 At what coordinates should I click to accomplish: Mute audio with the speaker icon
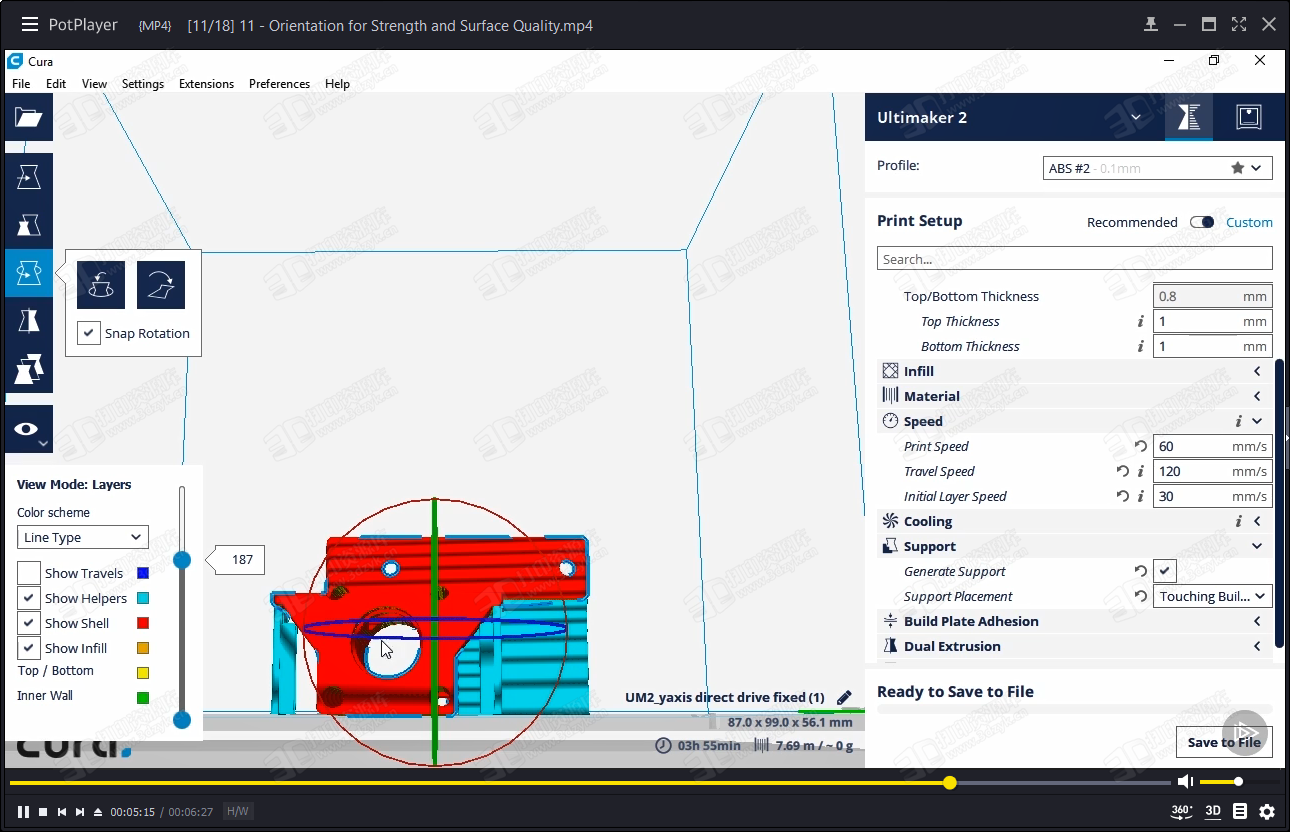1185,781
